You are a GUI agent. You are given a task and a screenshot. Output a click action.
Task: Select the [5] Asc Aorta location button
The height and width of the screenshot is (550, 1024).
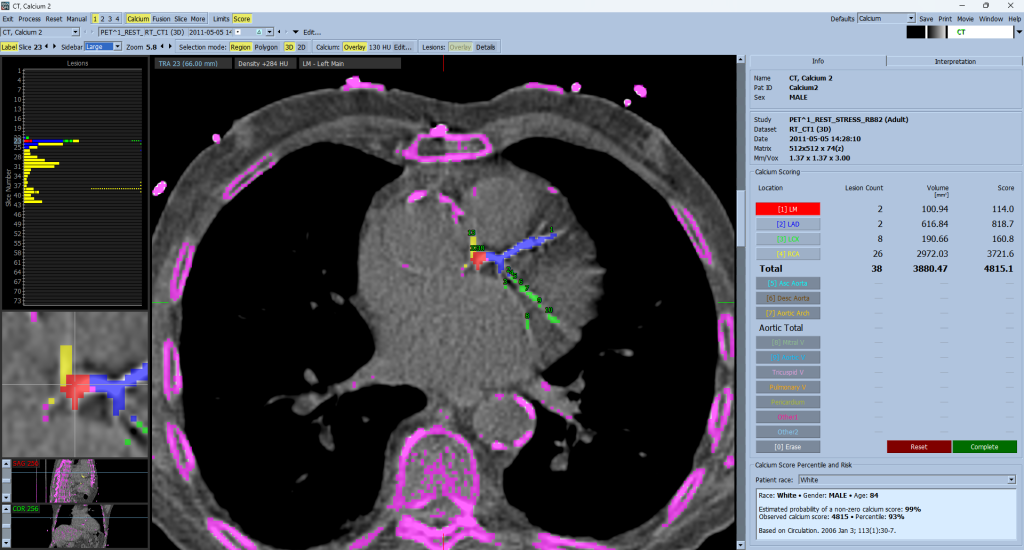[x=788, y=283]
